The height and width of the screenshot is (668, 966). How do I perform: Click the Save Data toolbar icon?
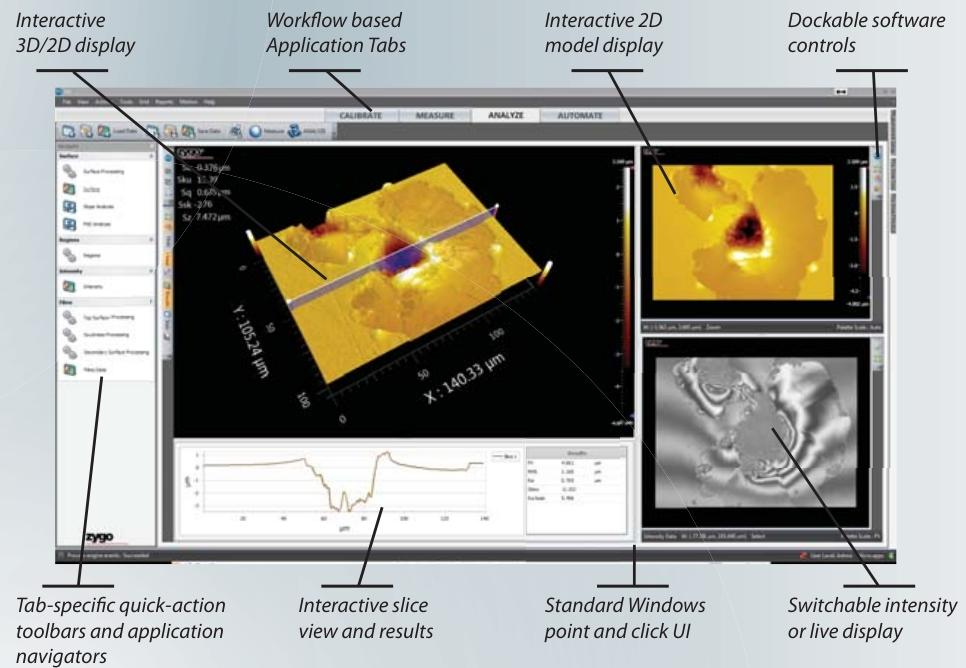pyautogui.click(x=187, y=131)
